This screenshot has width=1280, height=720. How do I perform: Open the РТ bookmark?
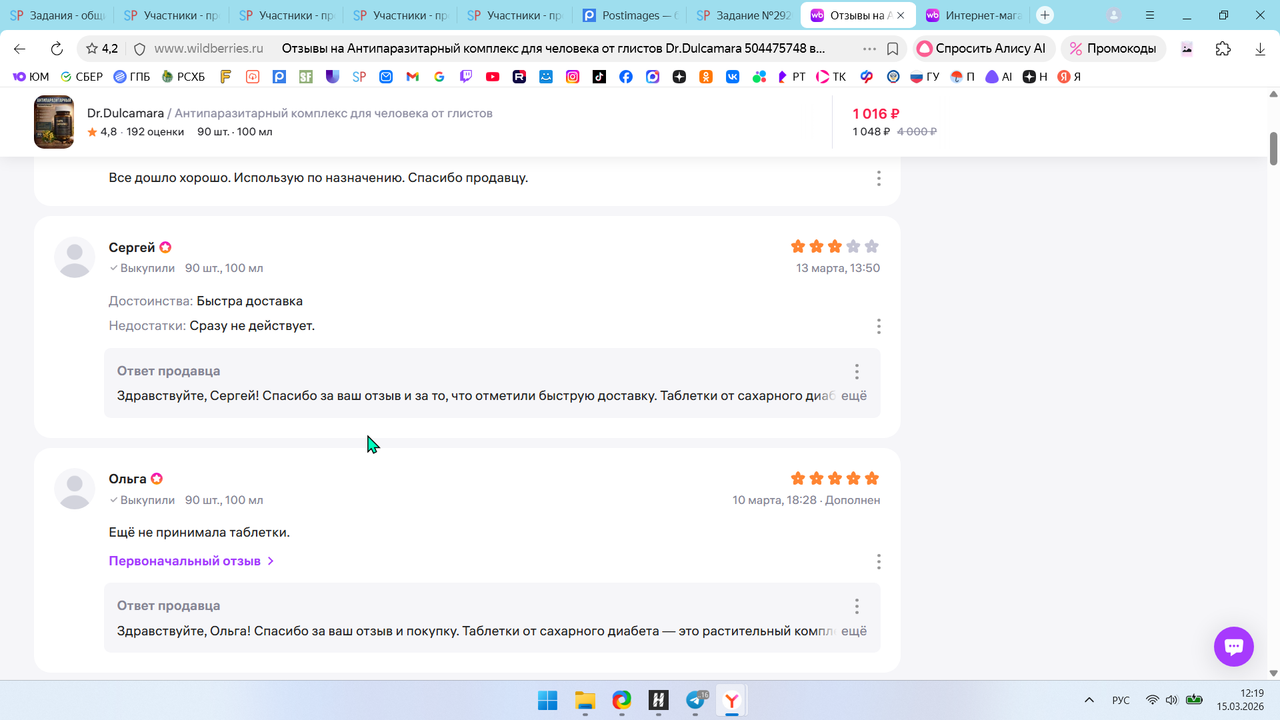(791, 76)
